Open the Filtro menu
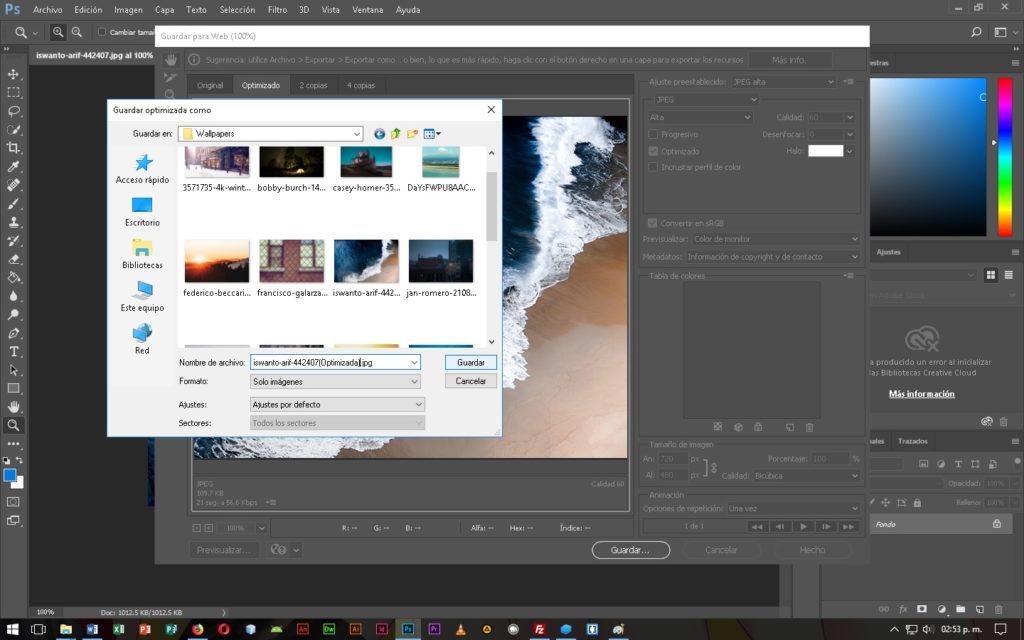This screenshot has height=640, width=1024. pyautogui.click(x=277, y=9)
